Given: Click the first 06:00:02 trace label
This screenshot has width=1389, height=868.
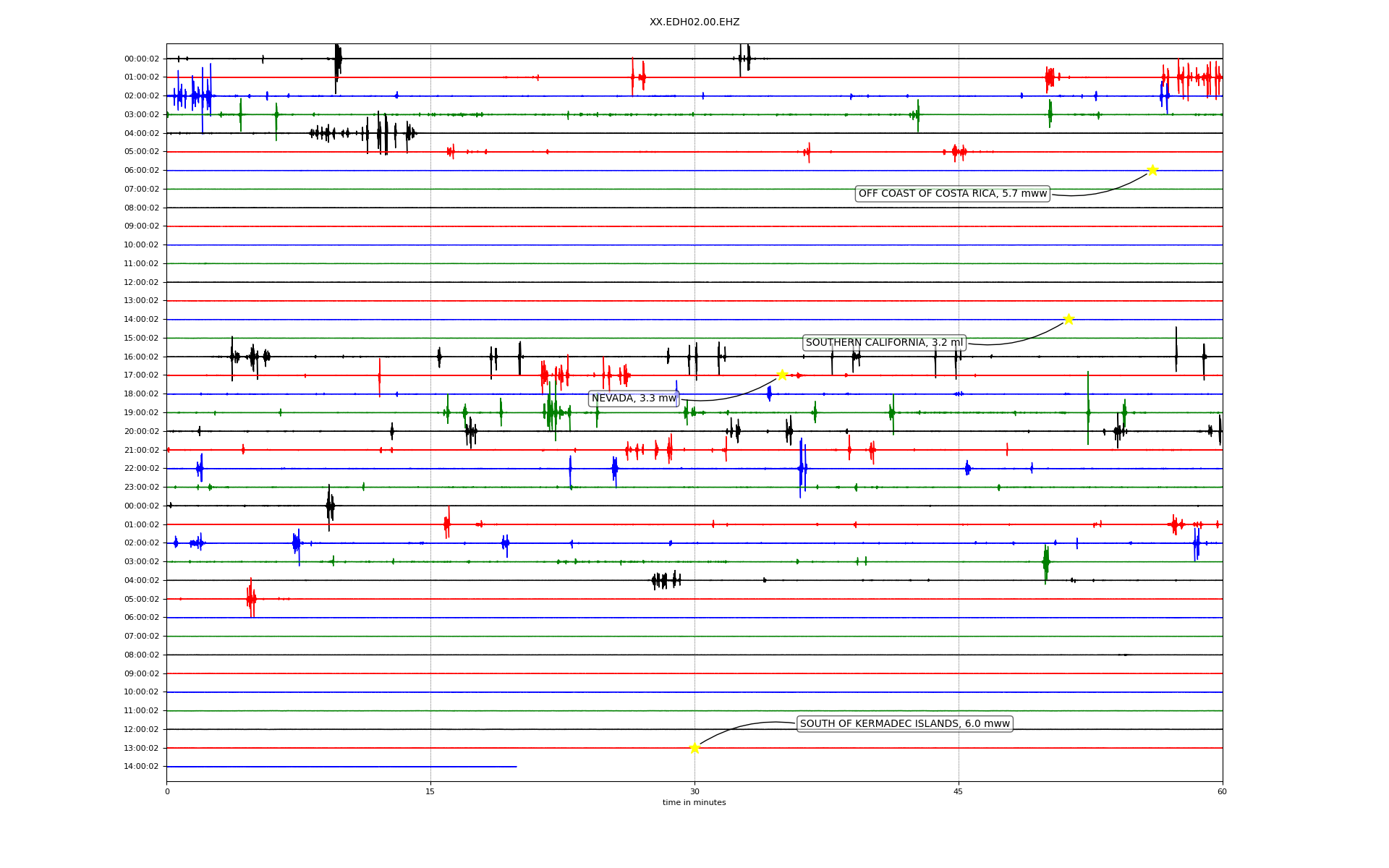Looking at the screenshot, I should (141, 171).
